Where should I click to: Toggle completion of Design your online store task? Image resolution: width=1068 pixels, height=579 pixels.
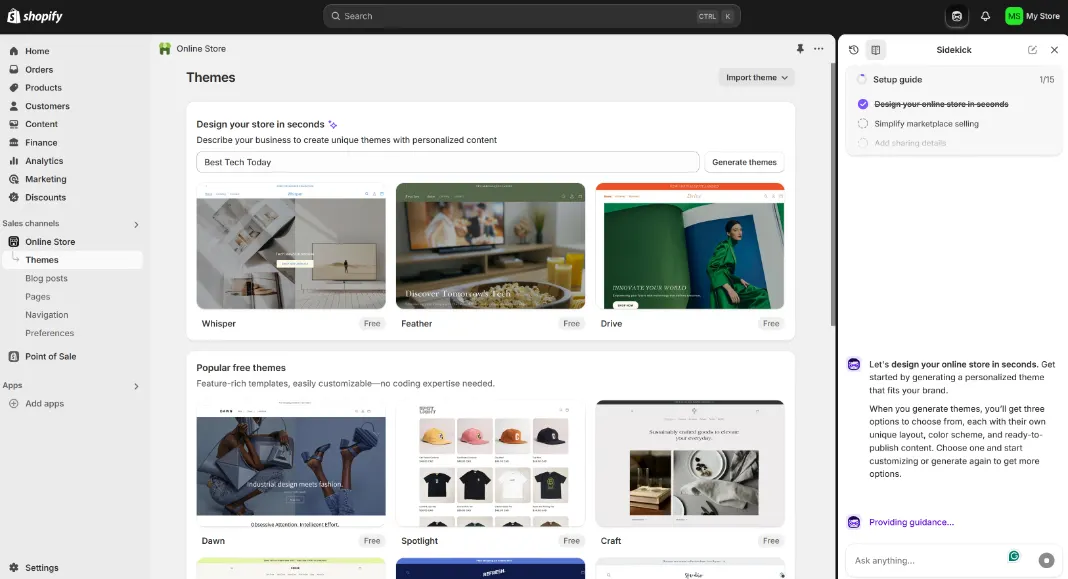tap(862, 104)
